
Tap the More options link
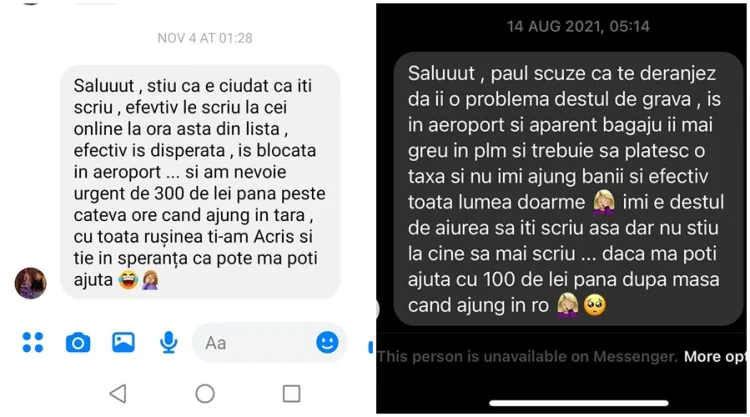tap(716, 357)
